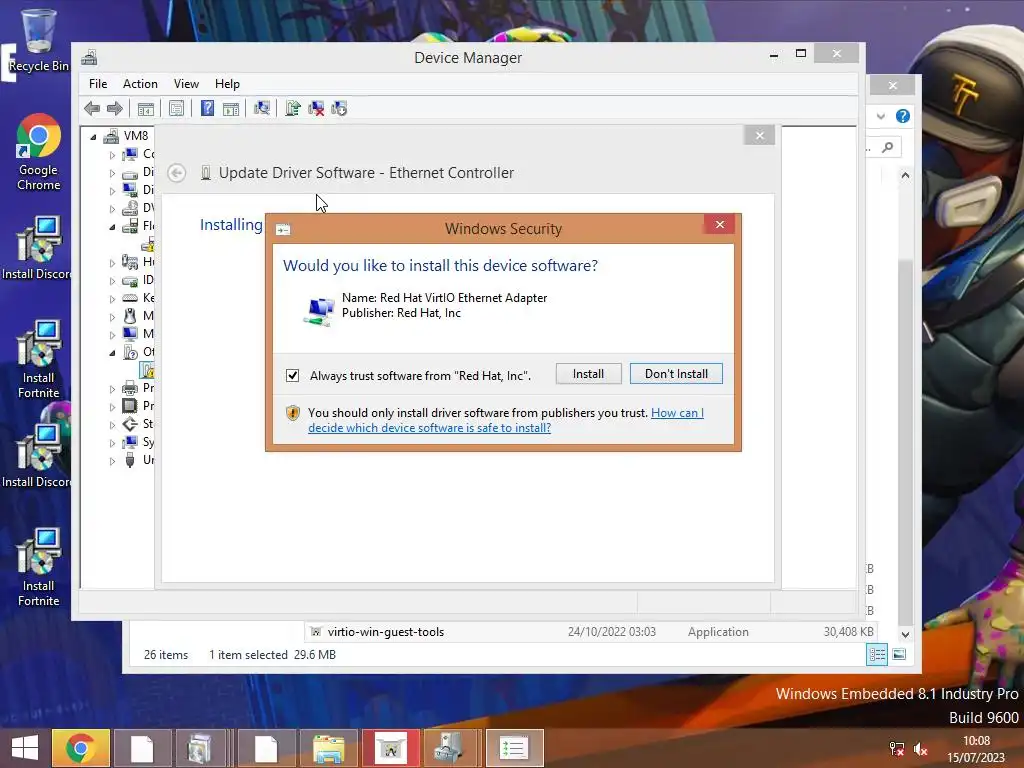
Task: Switch to Chrome in the taskbar
Action: pos(80,748)
